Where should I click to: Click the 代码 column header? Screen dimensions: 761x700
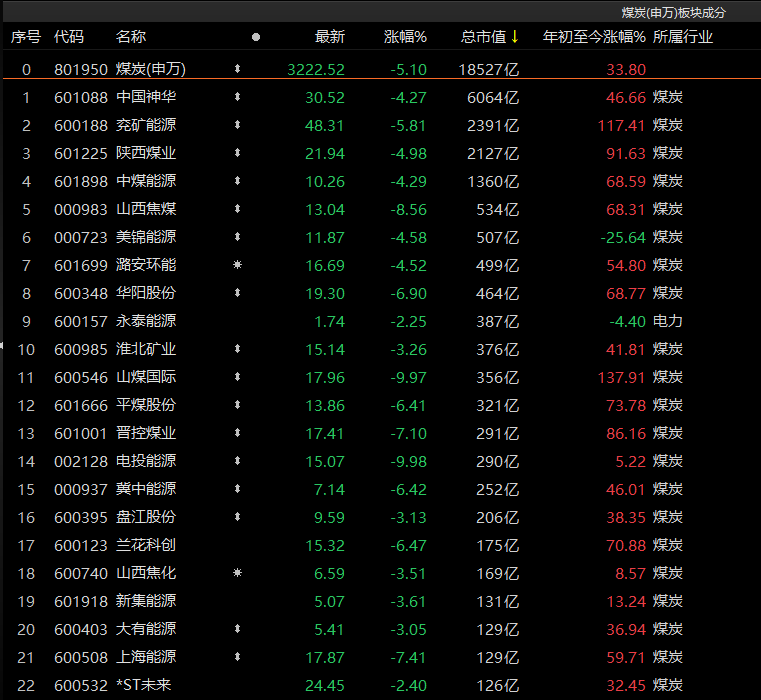click(x=69, y=37)
